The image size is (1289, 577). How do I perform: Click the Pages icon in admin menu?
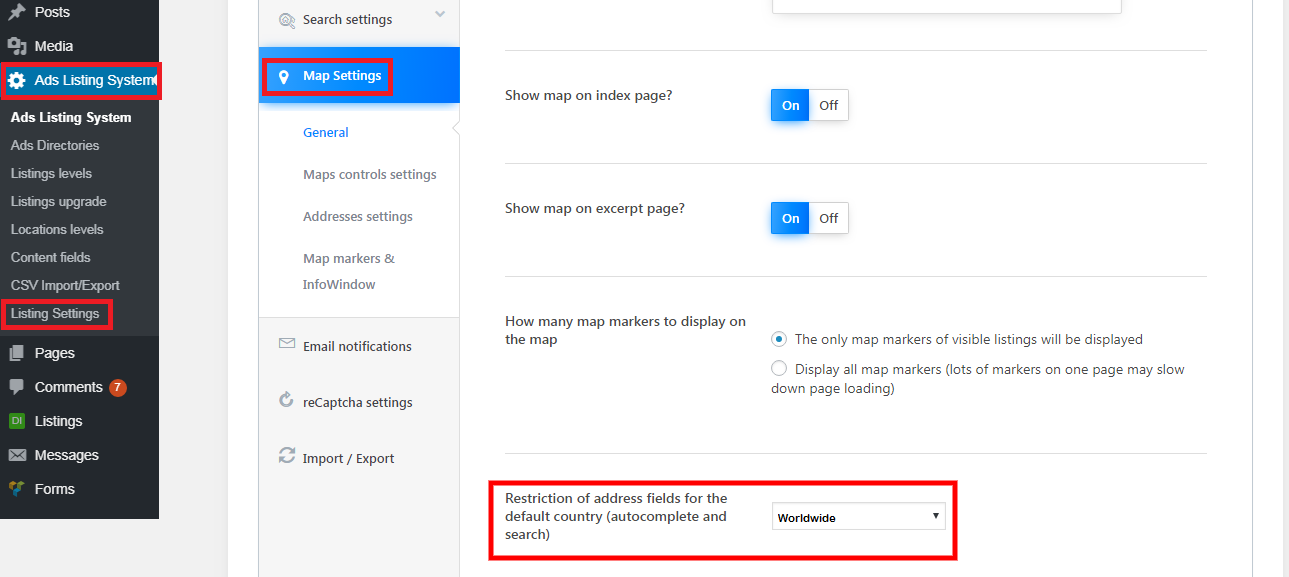coord(17,353)
